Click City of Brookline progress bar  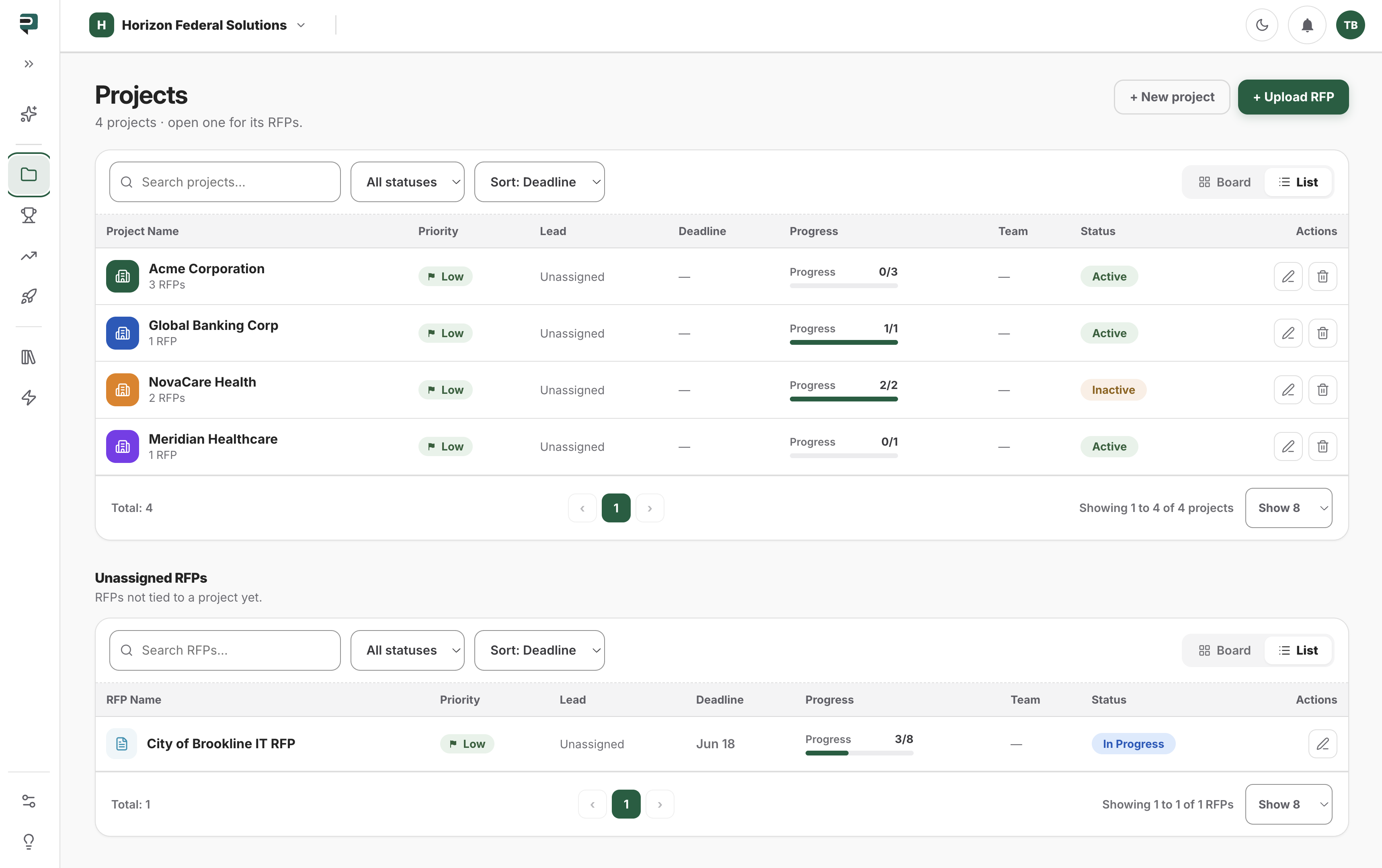pos(859,753)
